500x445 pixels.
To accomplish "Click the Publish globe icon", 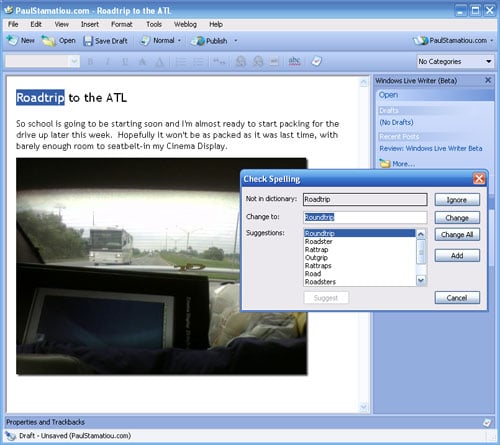I will click(x=198, y=41).
